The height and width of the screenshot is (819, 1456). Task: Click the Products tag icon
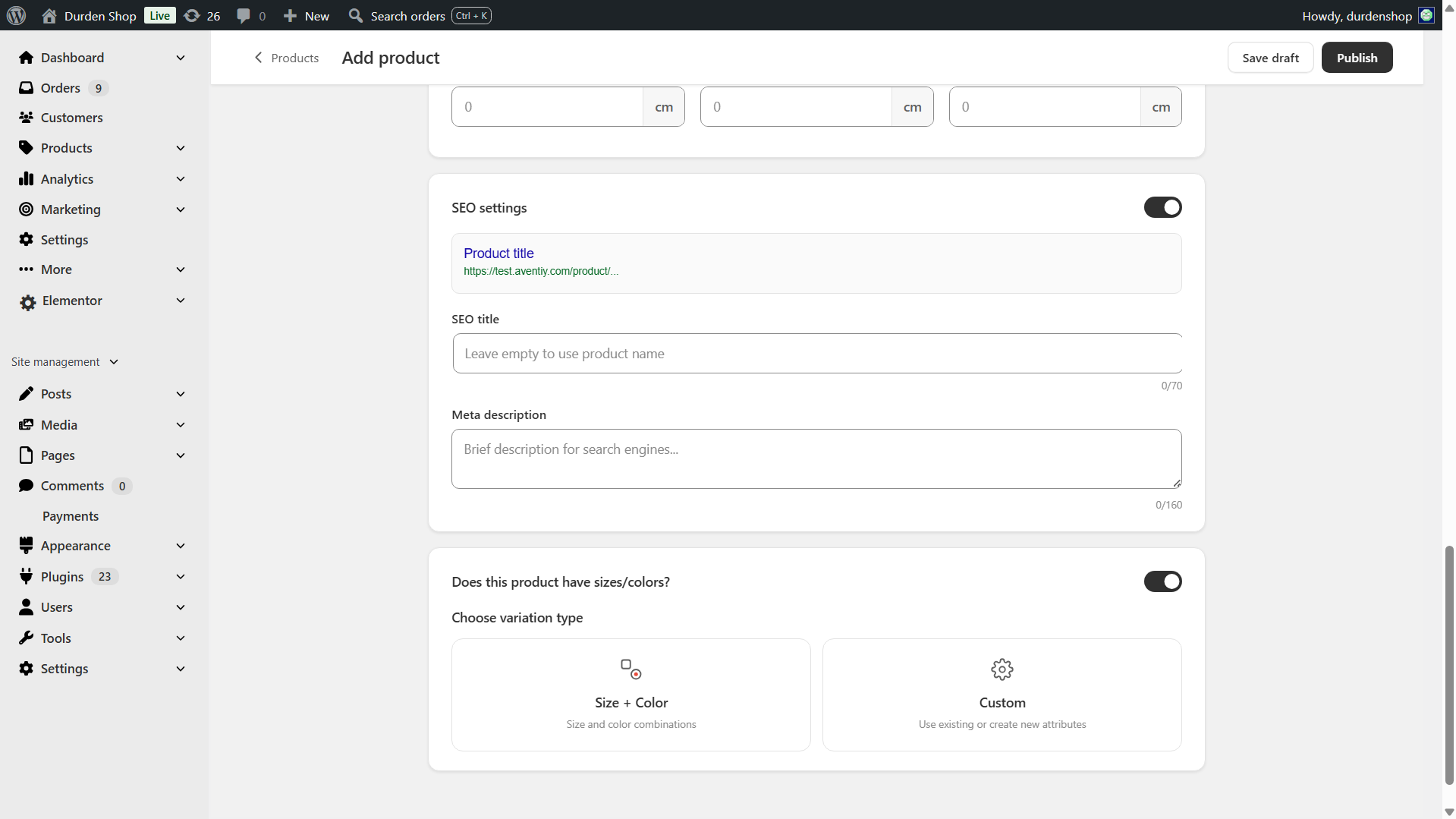[x=26, y=147]
